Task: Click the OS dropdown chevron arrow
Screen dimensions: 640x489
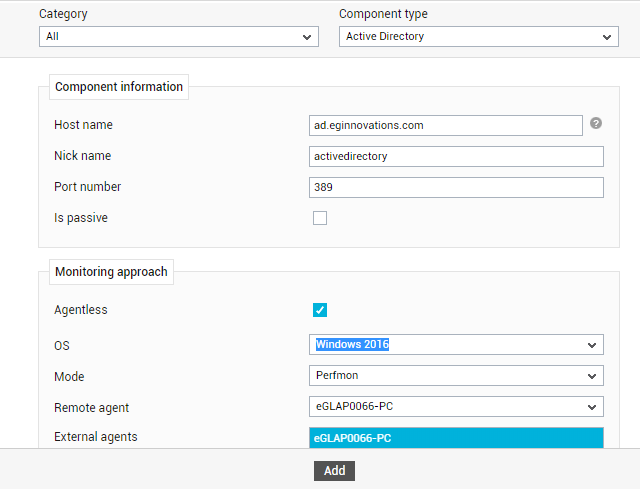Action: point(592,345)
